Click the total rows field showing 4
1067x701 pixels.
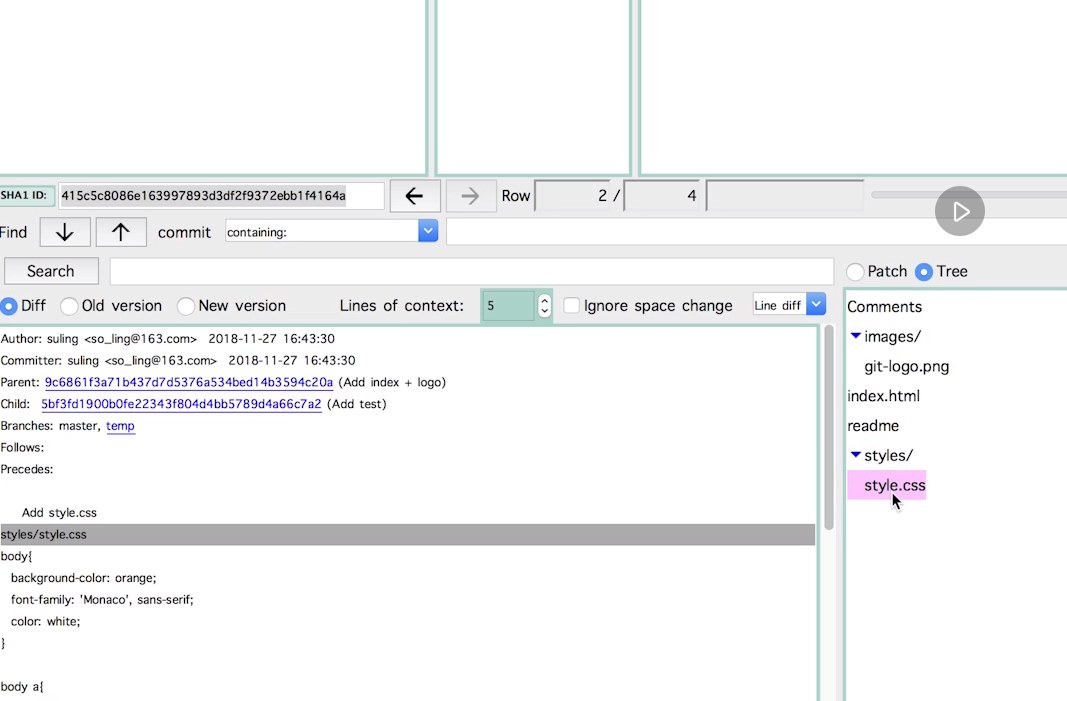[x=663, y=196]
